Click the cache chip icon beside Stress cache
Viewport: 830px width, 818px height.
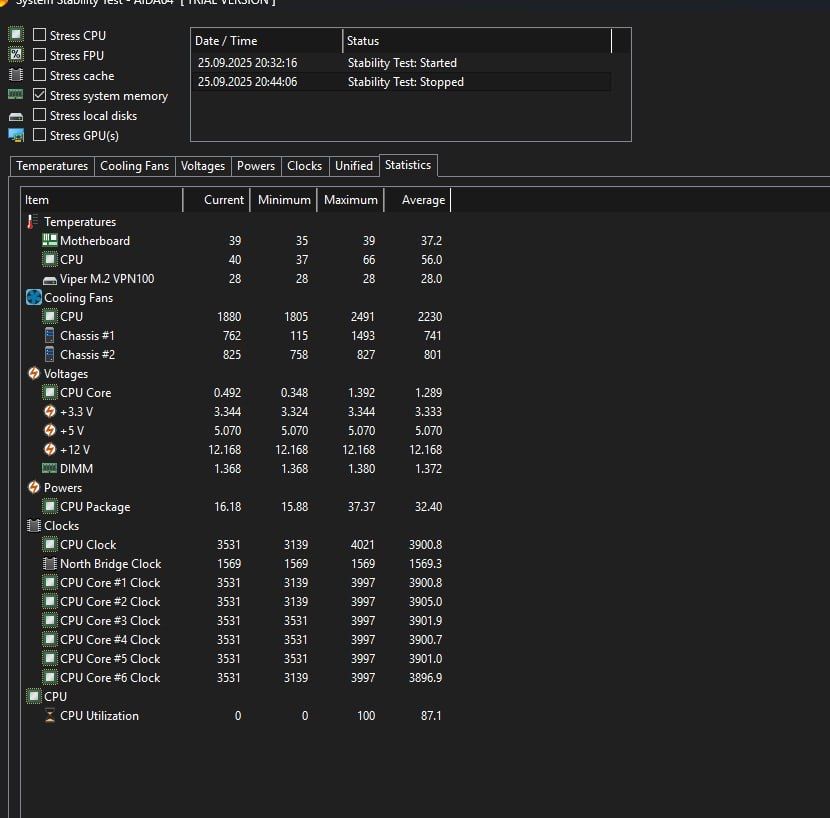click(16, 75)
